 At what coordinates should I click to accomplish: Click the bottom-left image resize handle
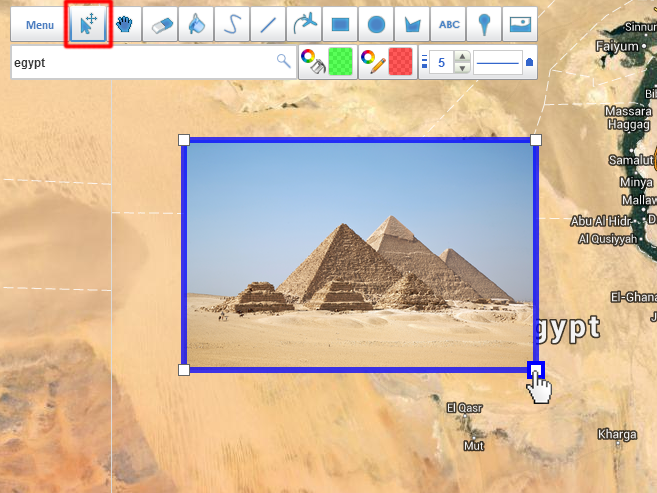184,370
